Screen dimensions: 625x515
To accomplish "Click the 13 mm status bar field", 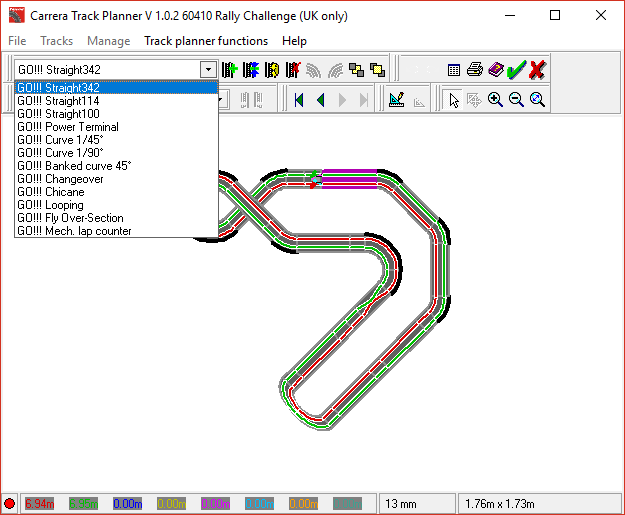I will (x=417, y=503).
